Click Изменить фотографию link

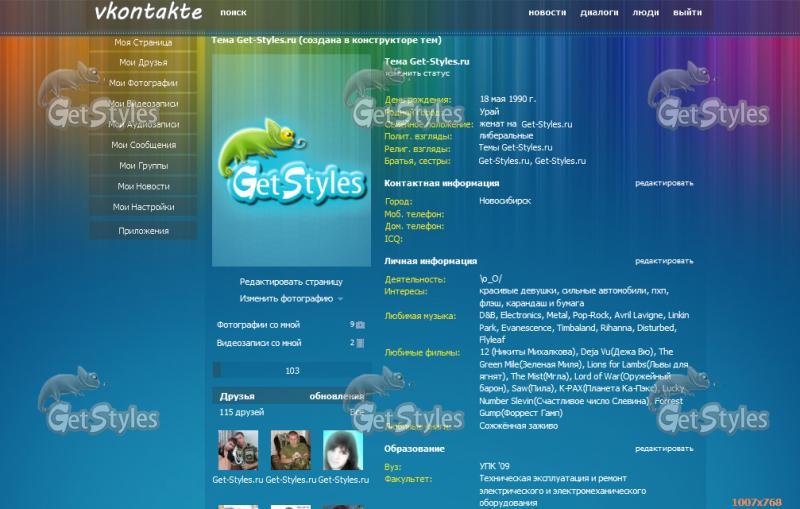(286, 299)
